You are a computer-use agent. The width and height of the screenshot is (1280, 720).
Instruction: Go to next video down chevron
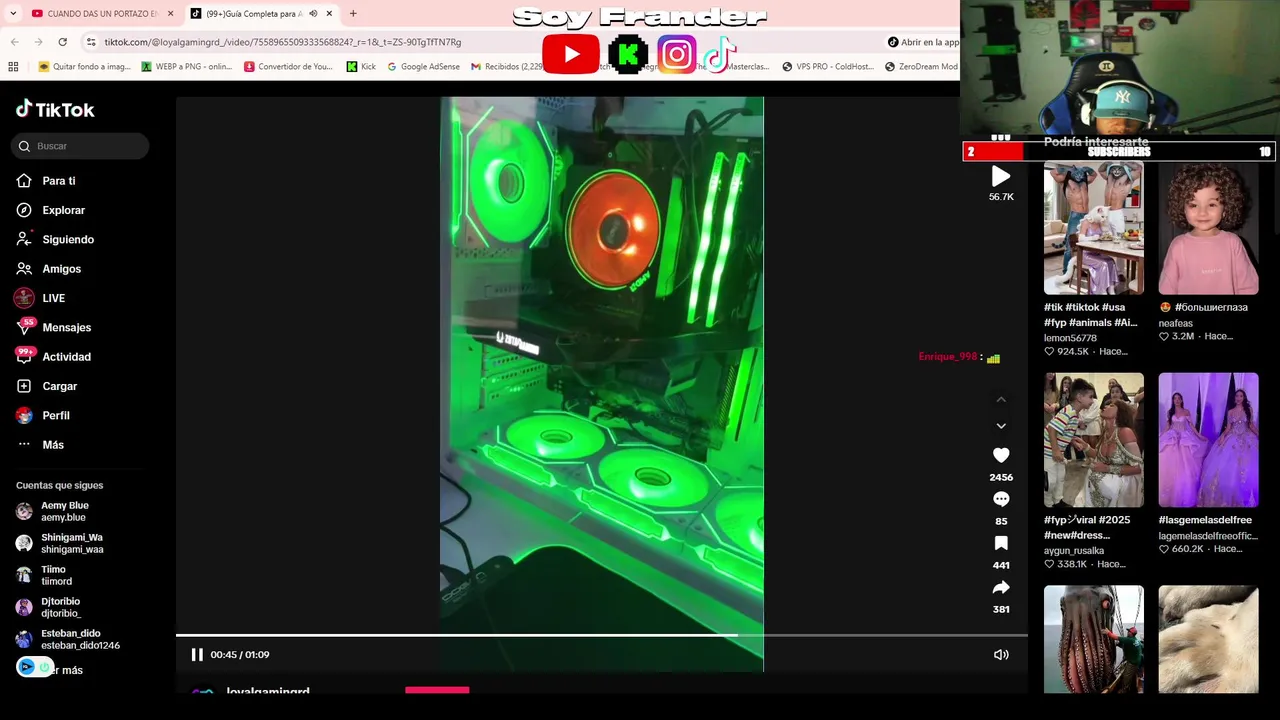click(x=1001, y=426)
